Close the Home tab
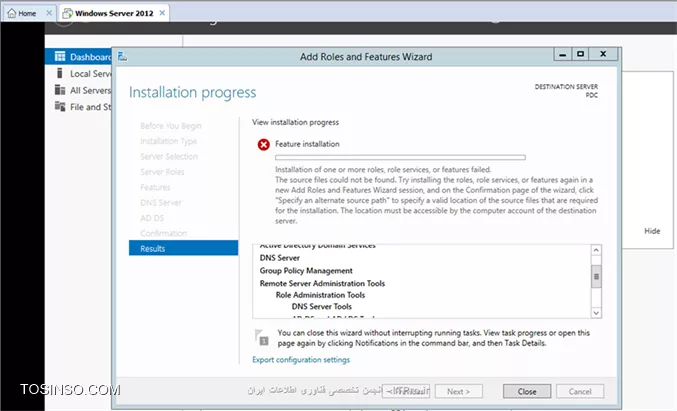Viewport: 677px width, 411px height. coord(49,13)
